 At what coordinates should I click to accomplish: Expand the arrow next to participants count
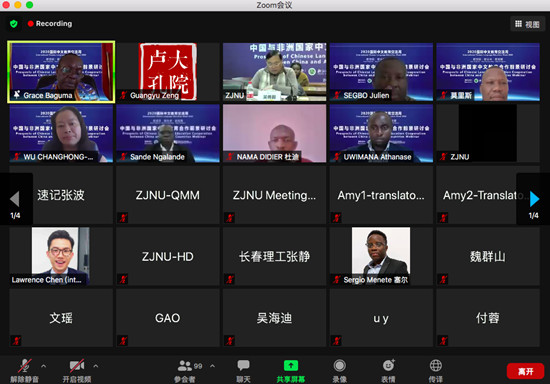(x=213, y=366)
